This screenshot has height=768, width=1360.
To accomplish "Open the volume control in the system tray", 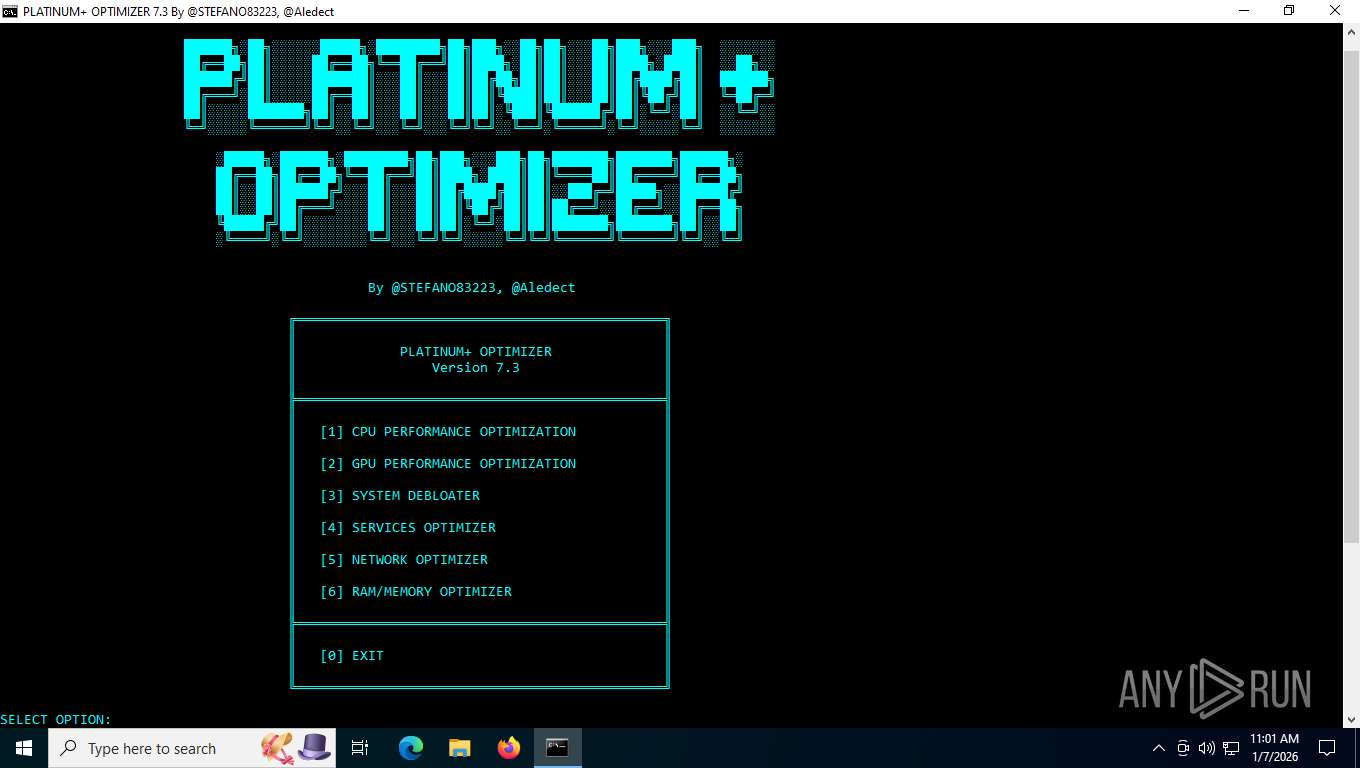I will 1206,748.
